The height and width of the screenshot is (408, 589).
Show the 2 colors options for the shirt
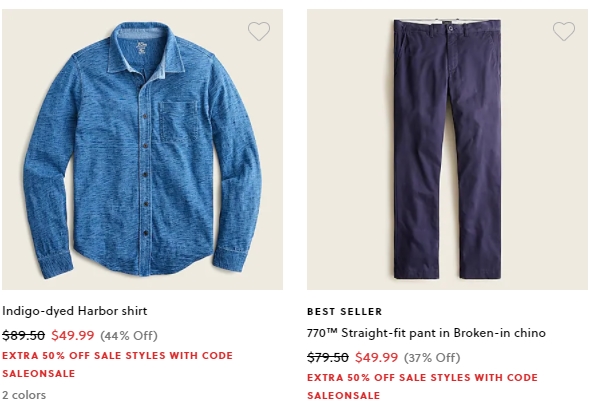(24, 395)
